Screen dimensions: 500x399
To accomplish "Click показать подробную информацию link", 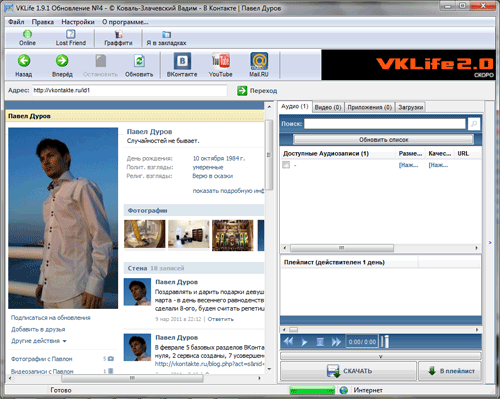I will pos(228,191).
